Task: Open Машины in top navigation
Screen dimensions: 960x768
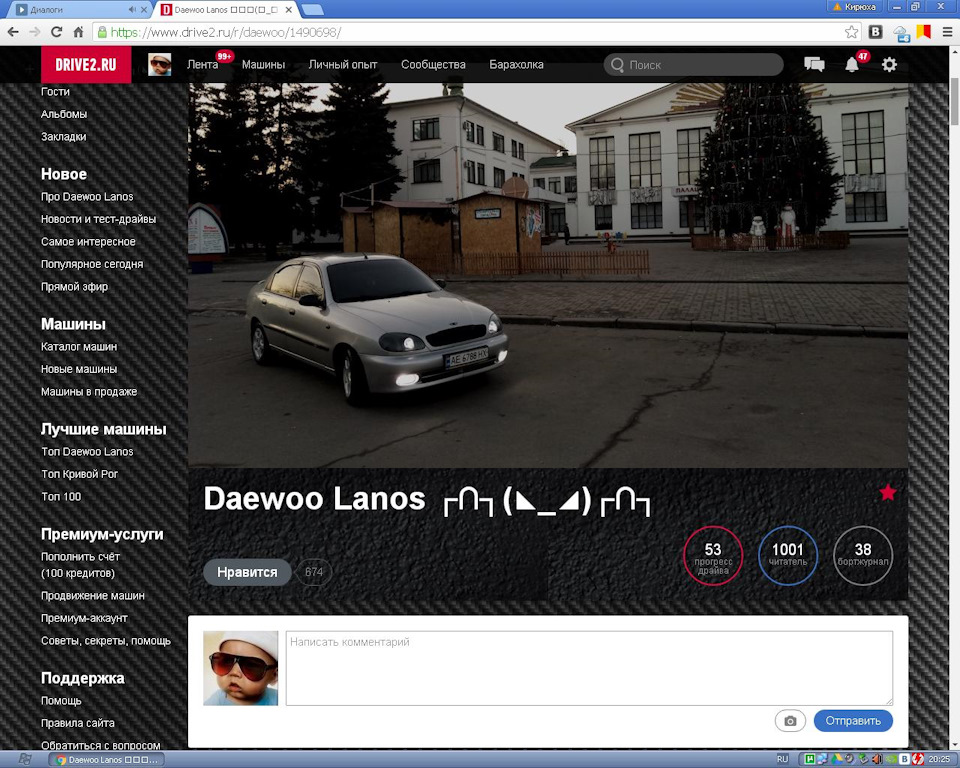Action: [x=263, y=64]
